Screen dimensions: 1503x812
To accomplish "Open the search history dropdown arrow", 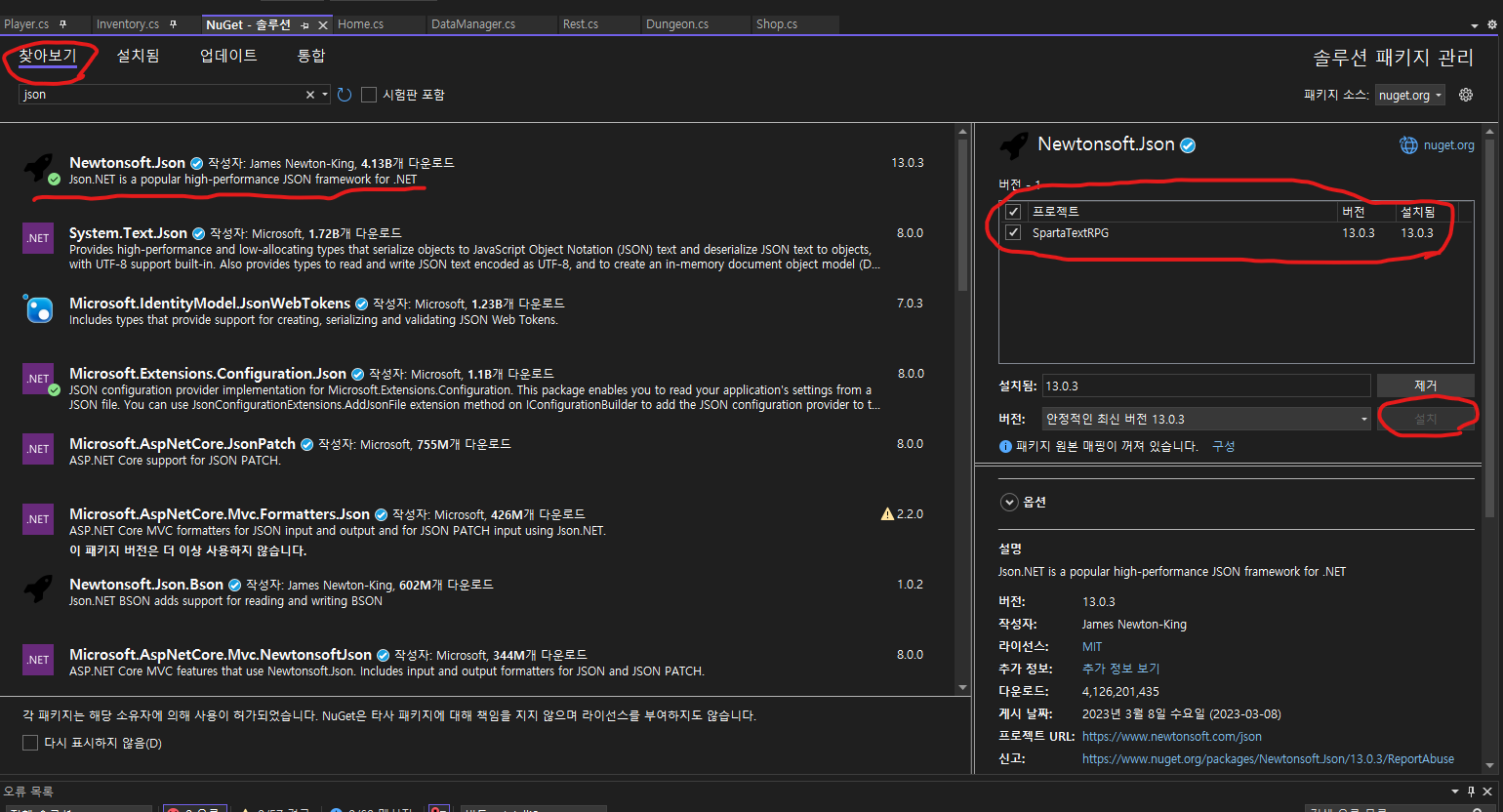I will (325, 95).
